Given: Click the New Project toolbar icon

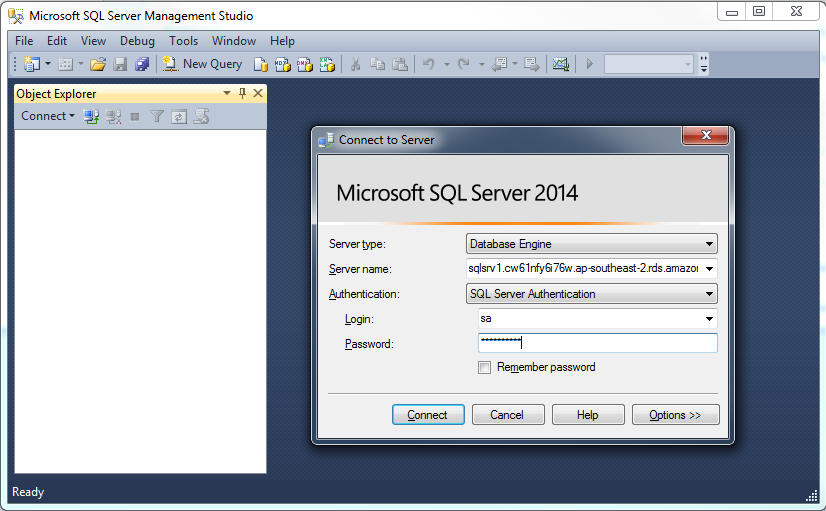Looking at the screenshot, I should coord(32,64).
